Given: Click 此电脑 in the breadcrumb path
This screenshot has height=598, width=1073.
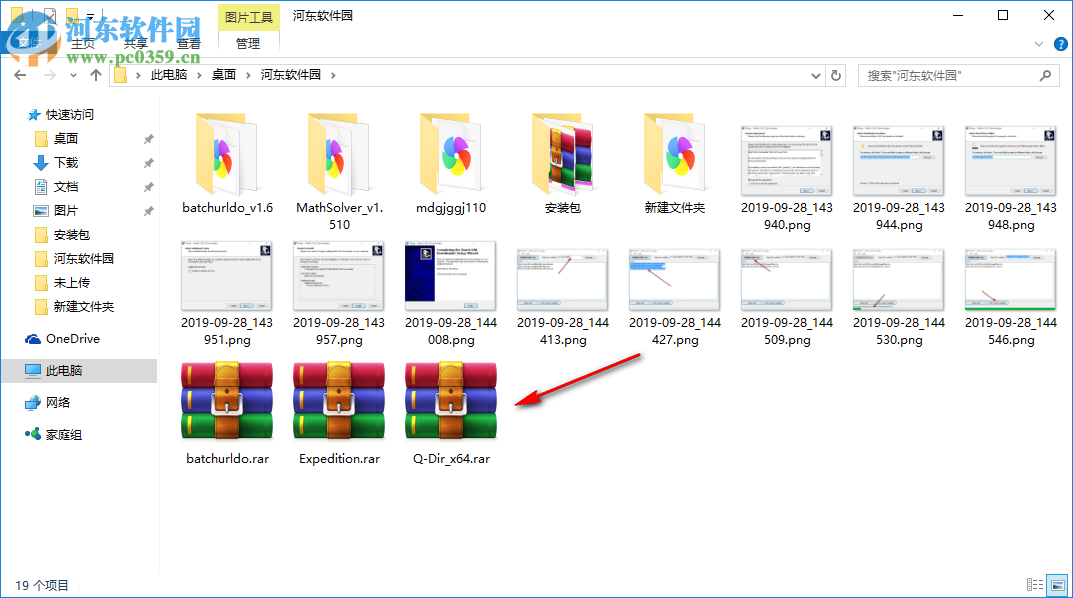Looking at the screenshot, I should 169,74.
